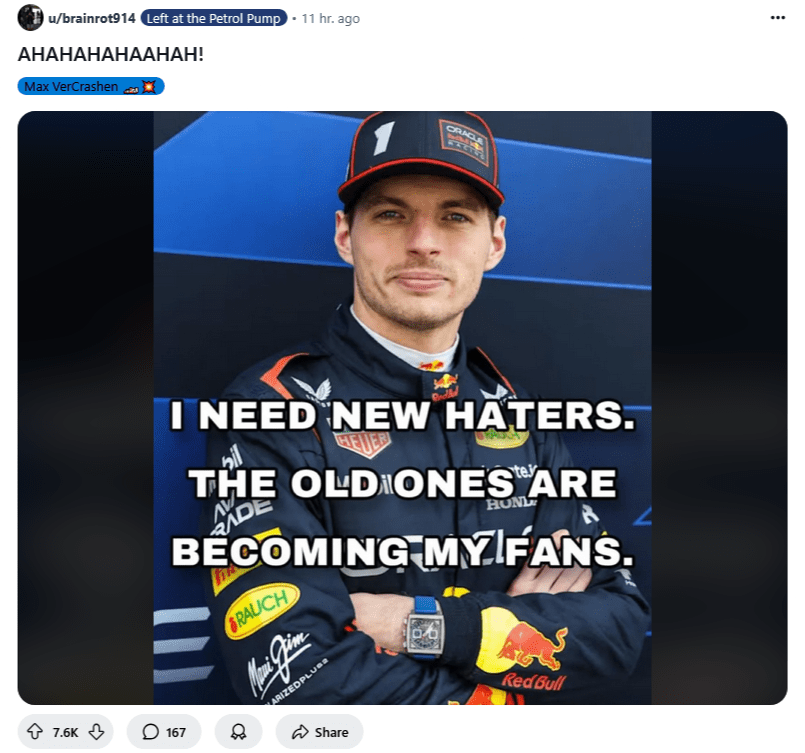Image resolution: width=805 pixels, height=753 pixels.
Task: Open the post title 'AHAHAHAHAAHAH!'
Action: (110, 54)
